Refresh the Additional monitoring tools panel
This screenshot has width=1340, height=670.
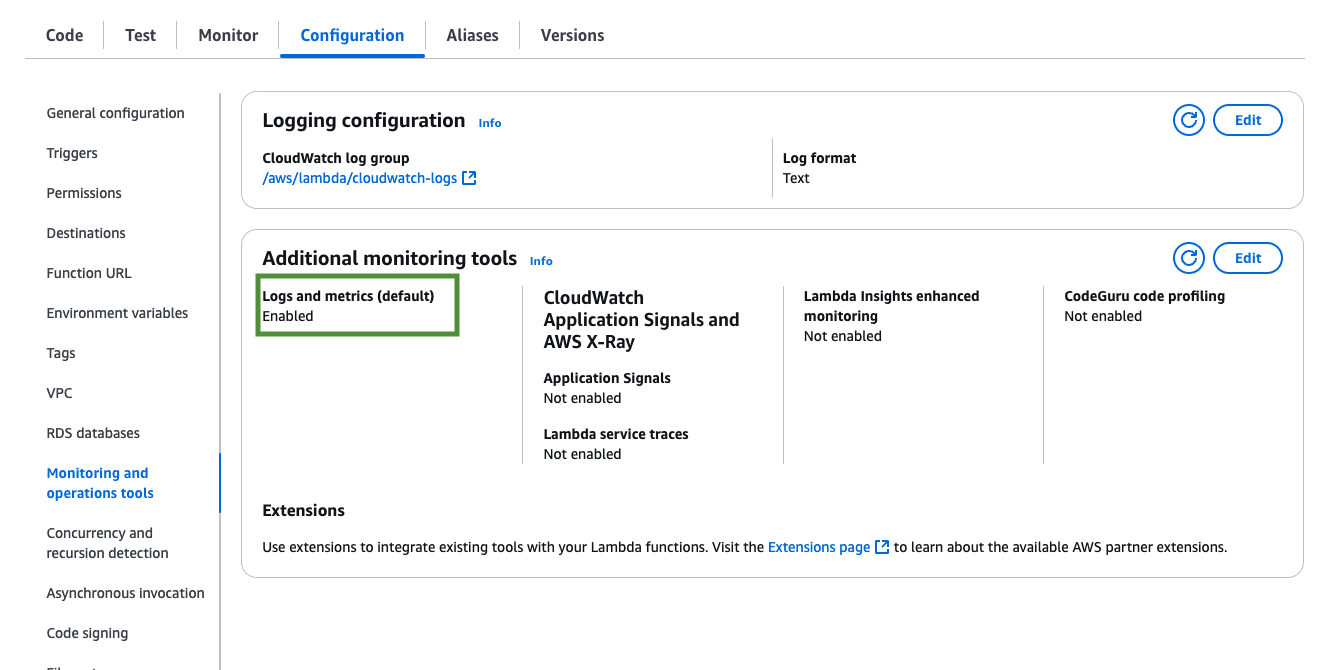point(1188,258)
